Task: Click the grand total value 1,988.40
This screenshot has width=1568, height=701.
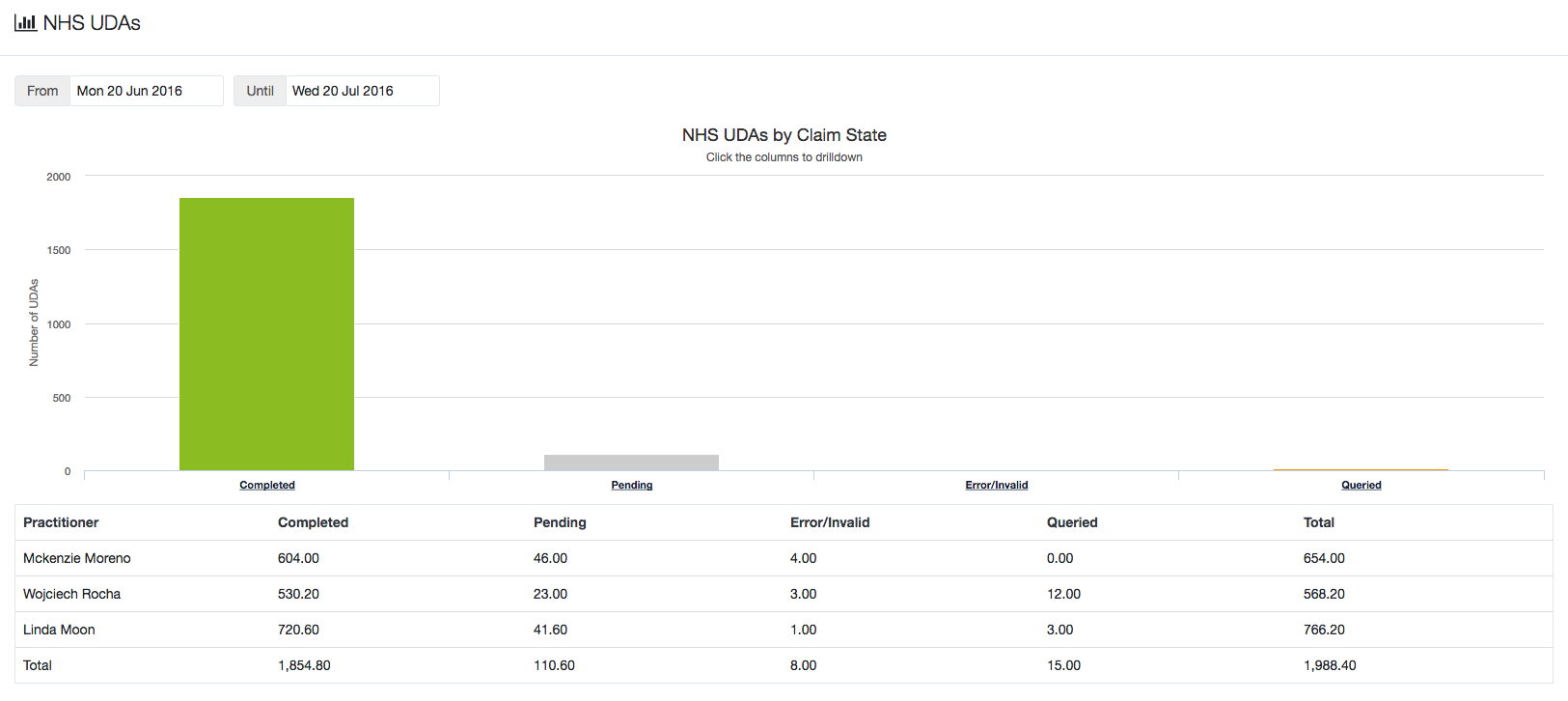Action: point(1330,665)
